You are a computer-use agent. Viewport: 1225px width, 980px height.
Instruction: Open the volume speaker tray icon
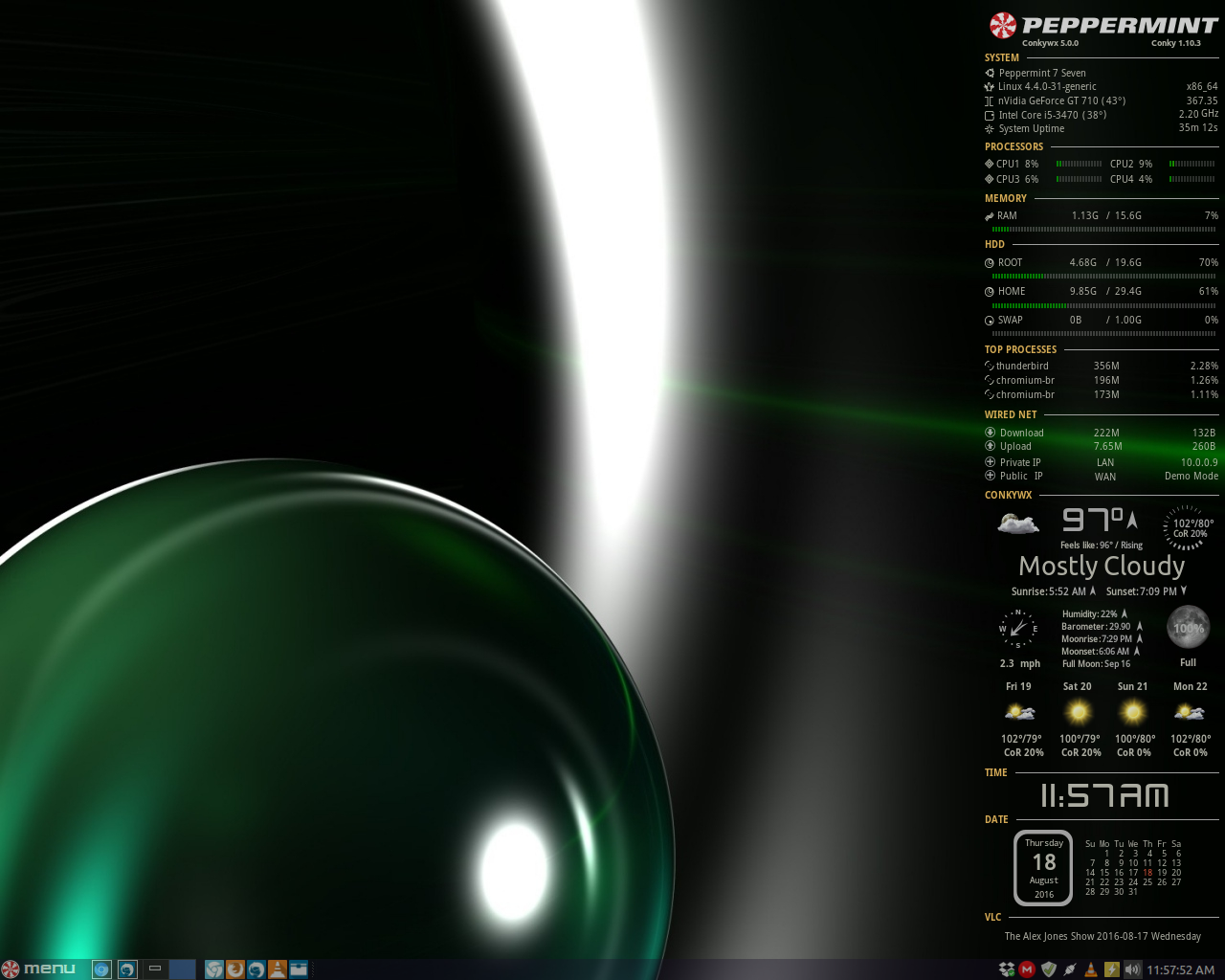pyautogui.click(x=1133, y=969)
